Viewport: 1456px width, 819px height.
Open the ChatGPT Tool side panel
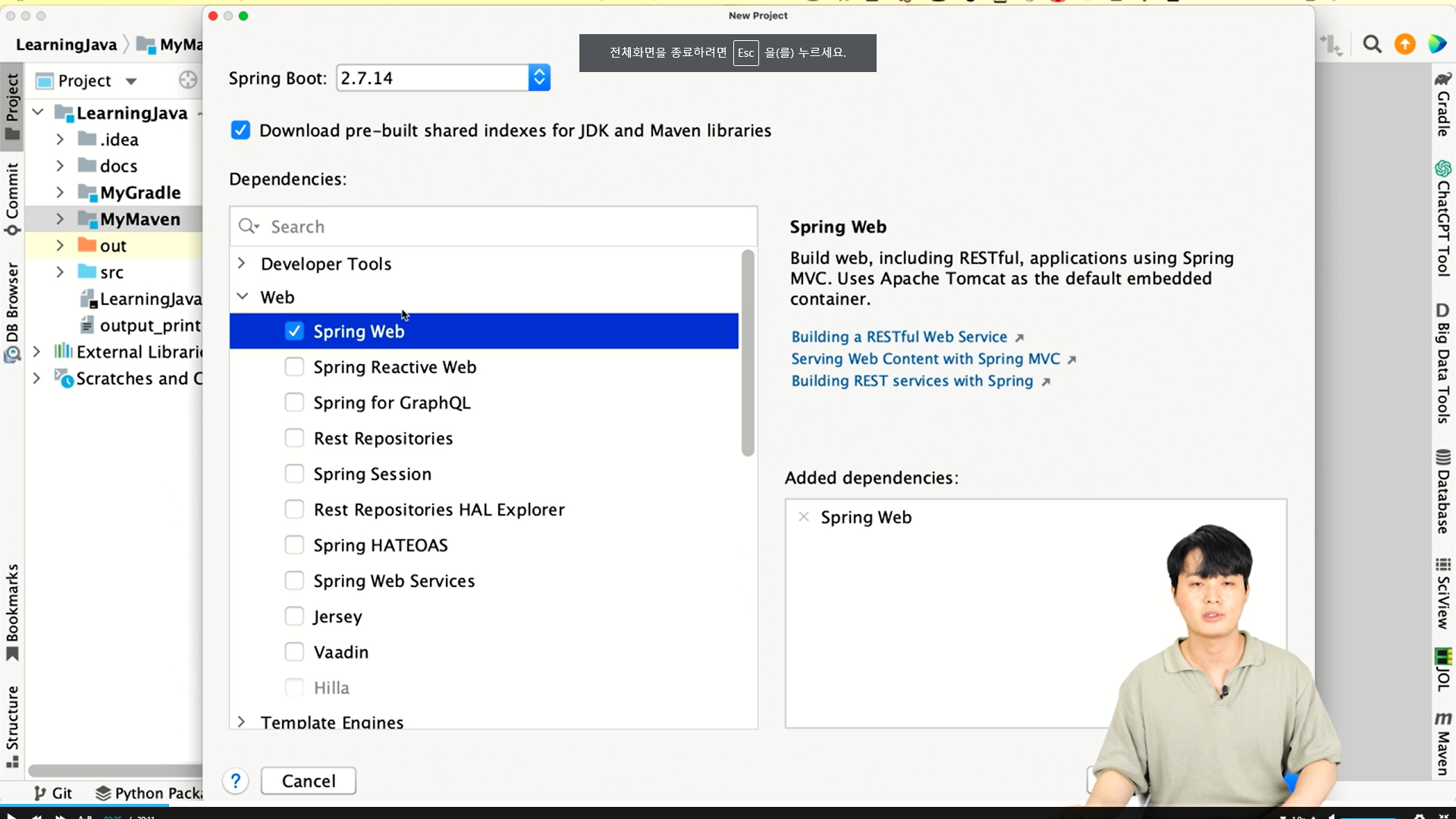1443,218
